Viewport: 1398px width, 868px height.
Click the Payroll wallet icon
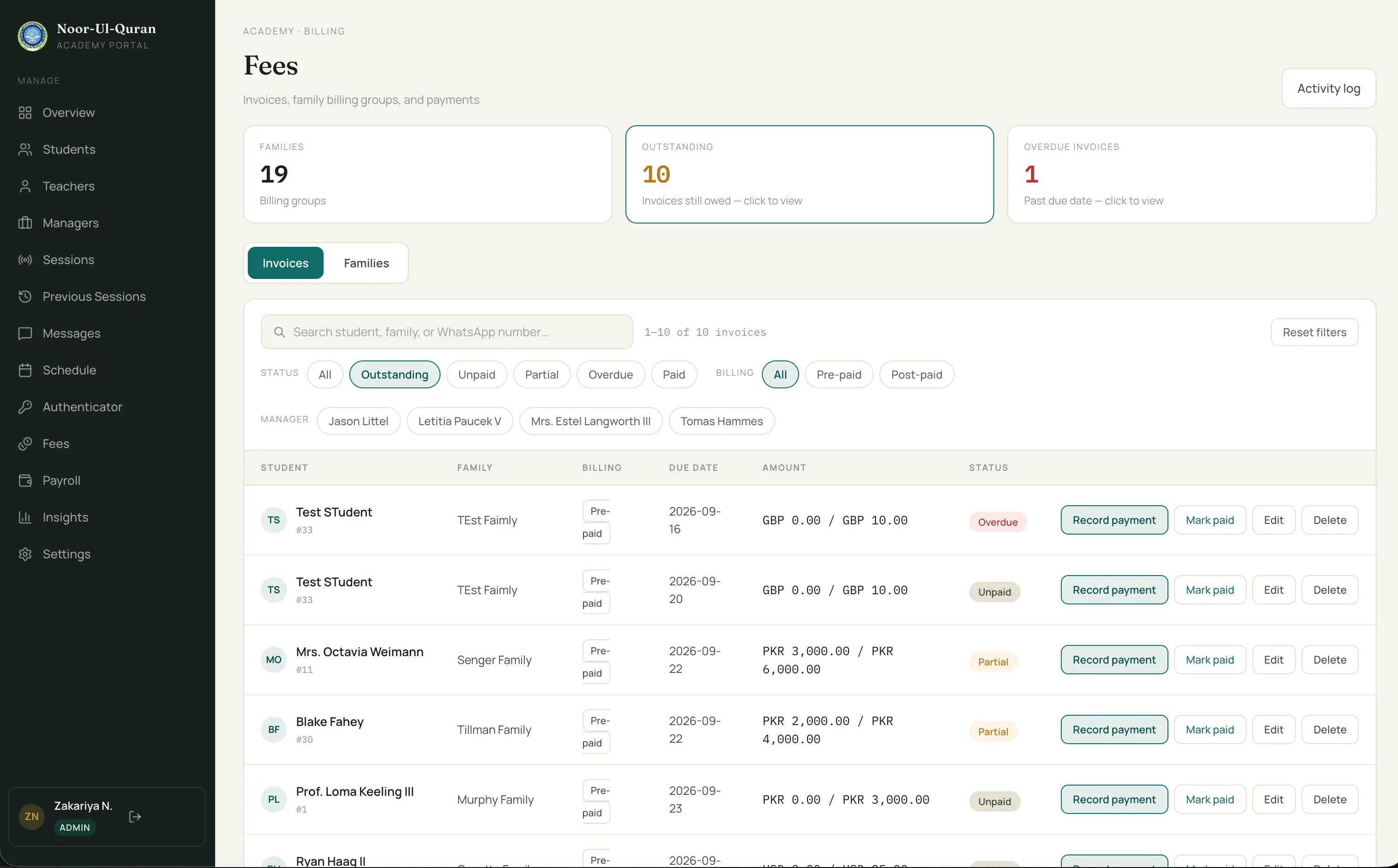[x=25, y=480]
